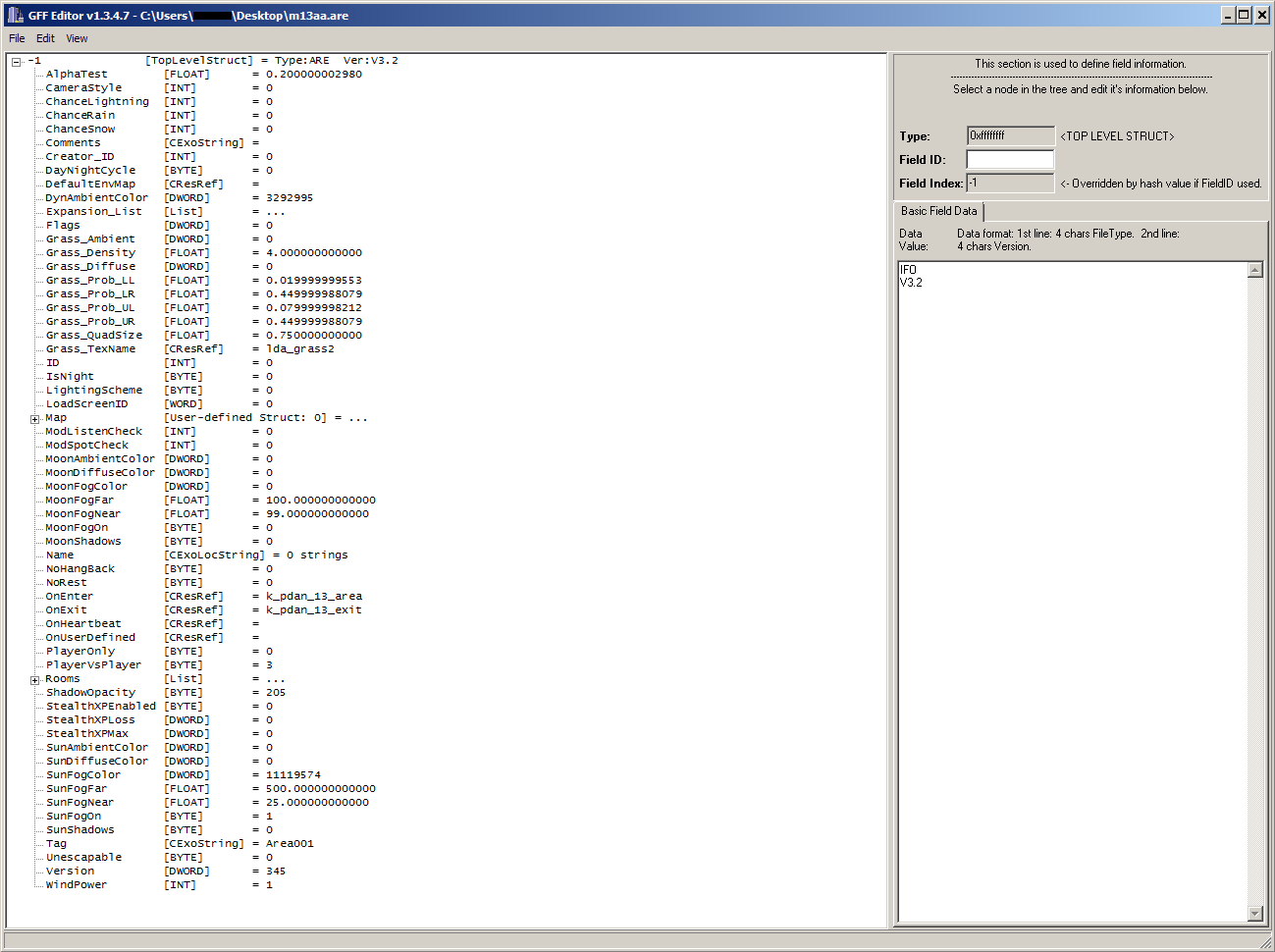Open the File menu
The image size is (1275, 952).
pyautogui.click(x=17, y=38)
